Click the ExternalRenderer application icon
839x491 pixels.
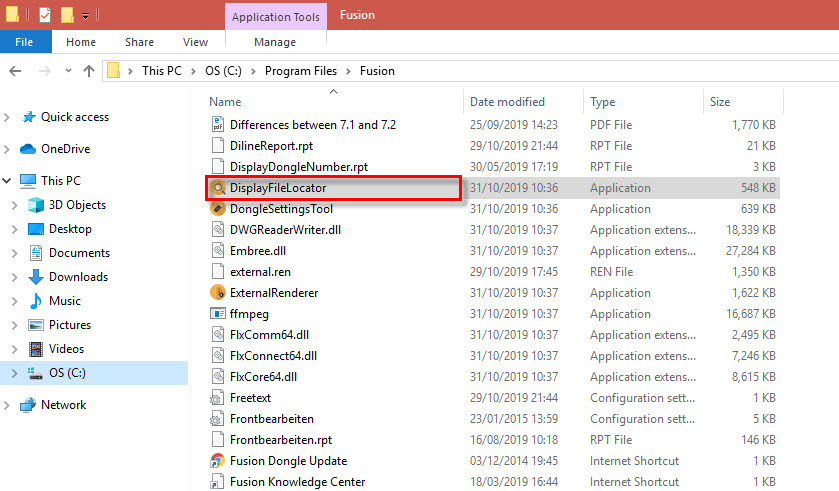click(x=218, y=293)
